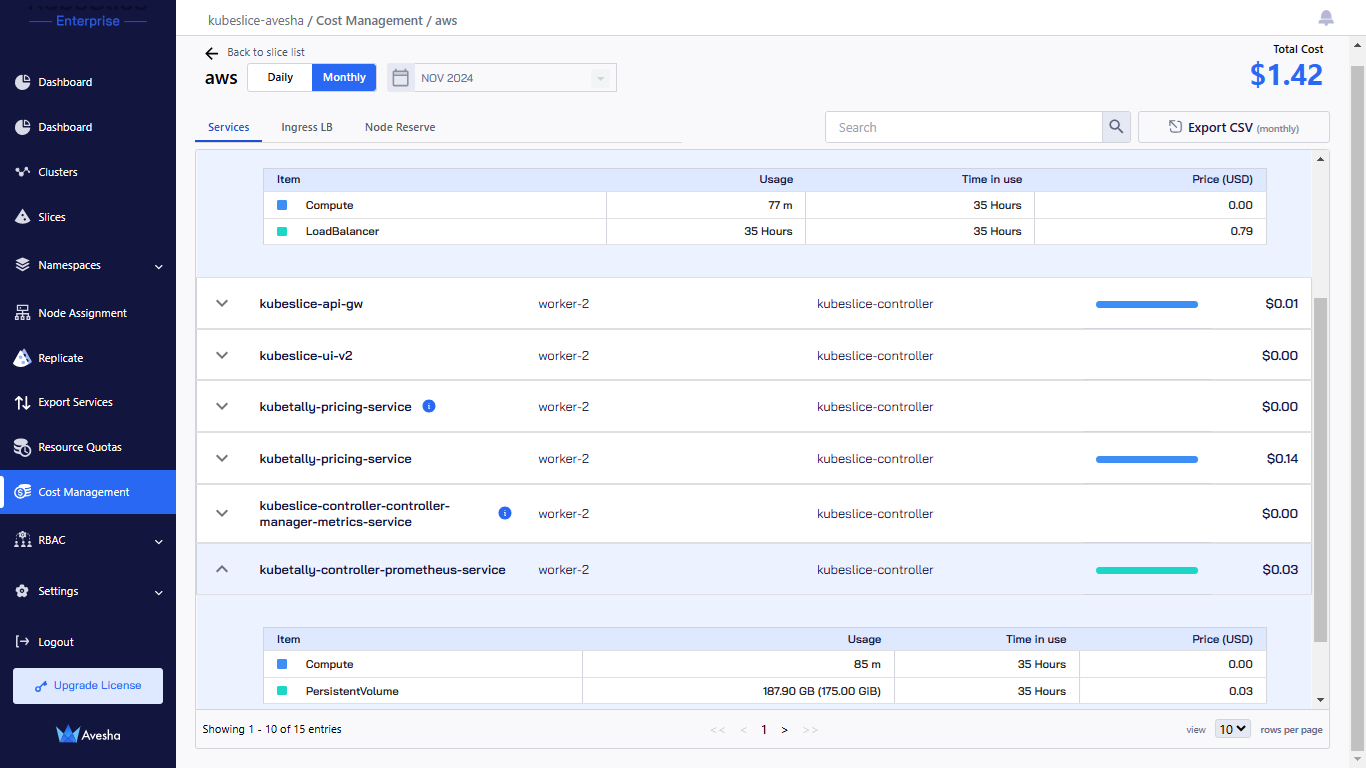Click the first Dashboard sidebar icon
This screenshot has height=768, width=1366.
[22, 82]
